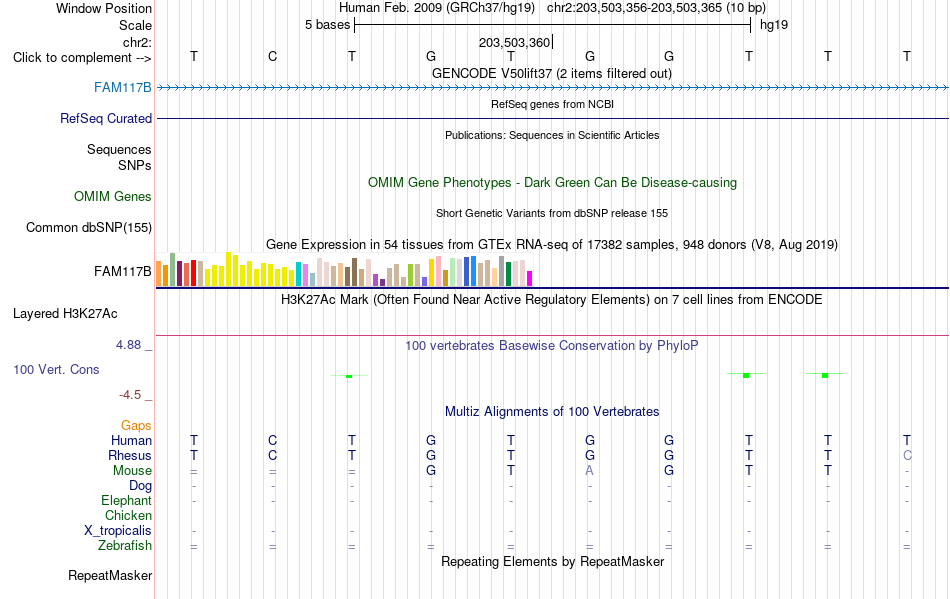Click the leftmost green PhyloP conservation mark
Image resolution: width=950 pixels, height=599 pixels.
[349, 376]
